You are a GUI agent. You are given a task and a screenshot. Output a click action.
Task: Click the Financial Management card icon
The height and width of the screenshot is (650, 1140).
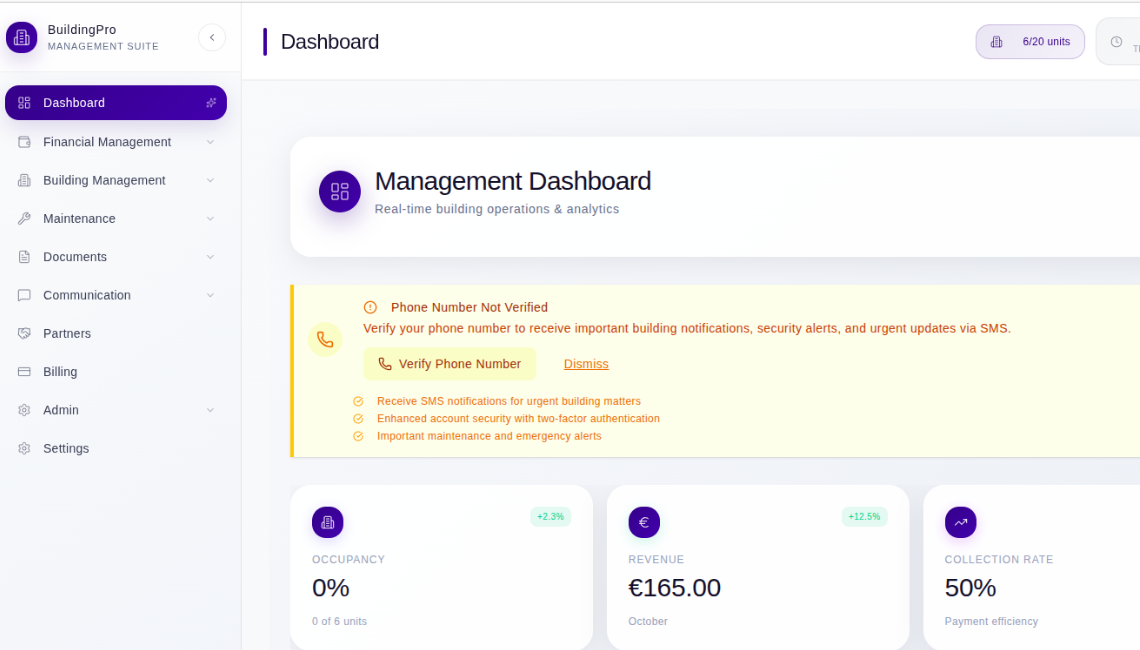pos(23,141)
